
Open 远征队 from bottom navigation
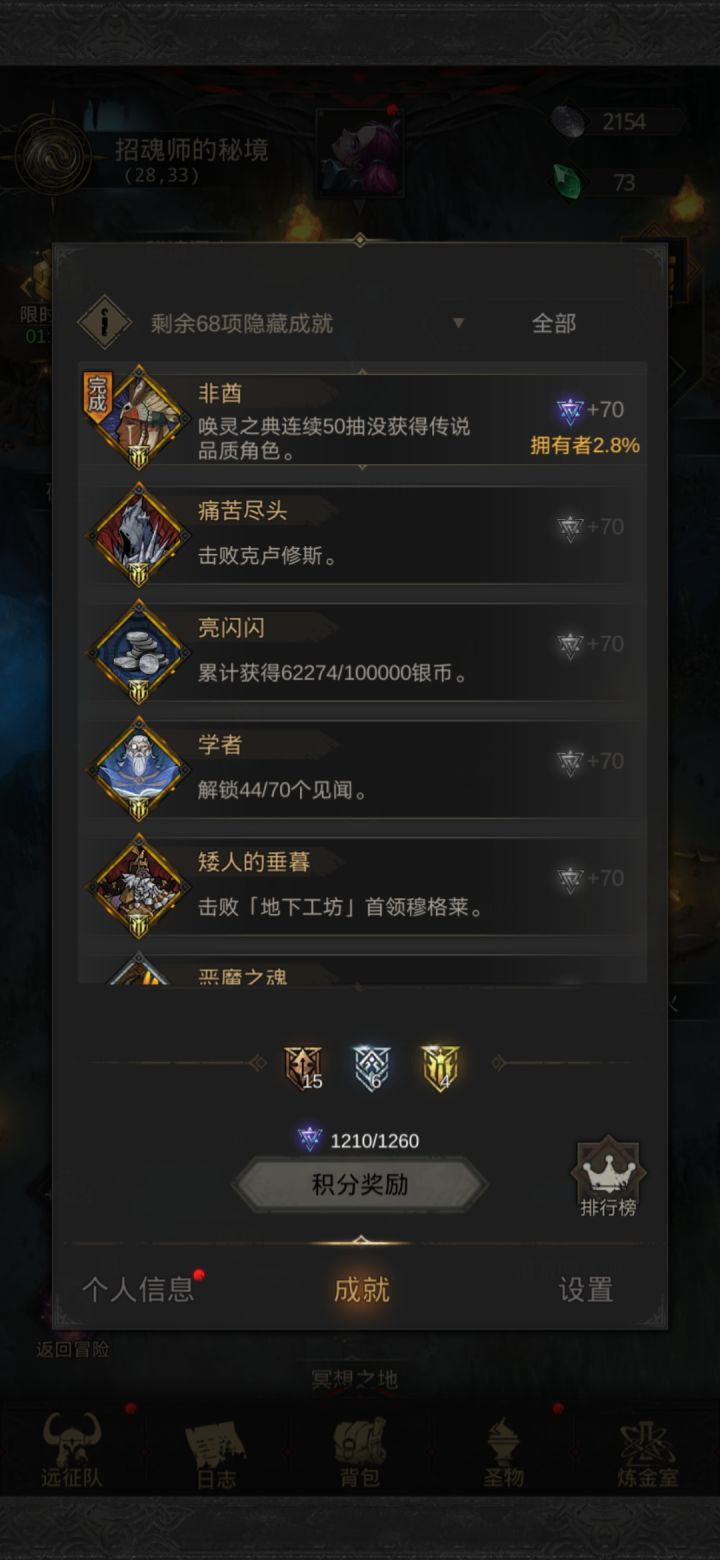coord(72,1450)
